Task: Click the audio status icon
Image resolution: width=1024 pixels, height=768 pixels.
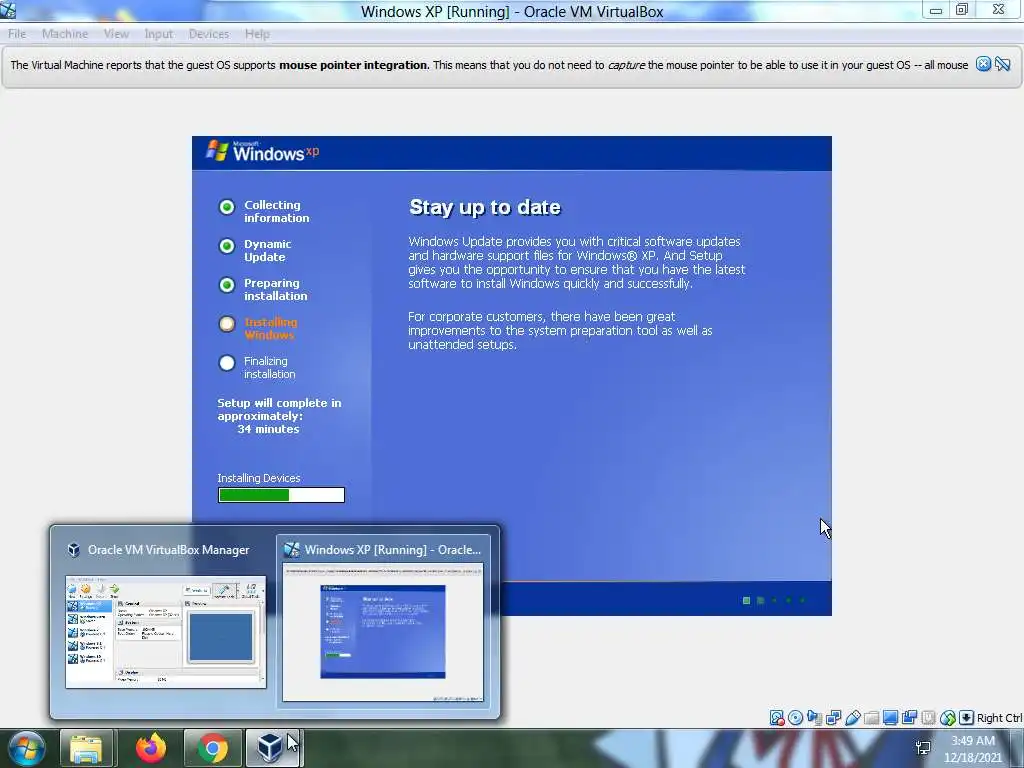Action: coord(814,718)
